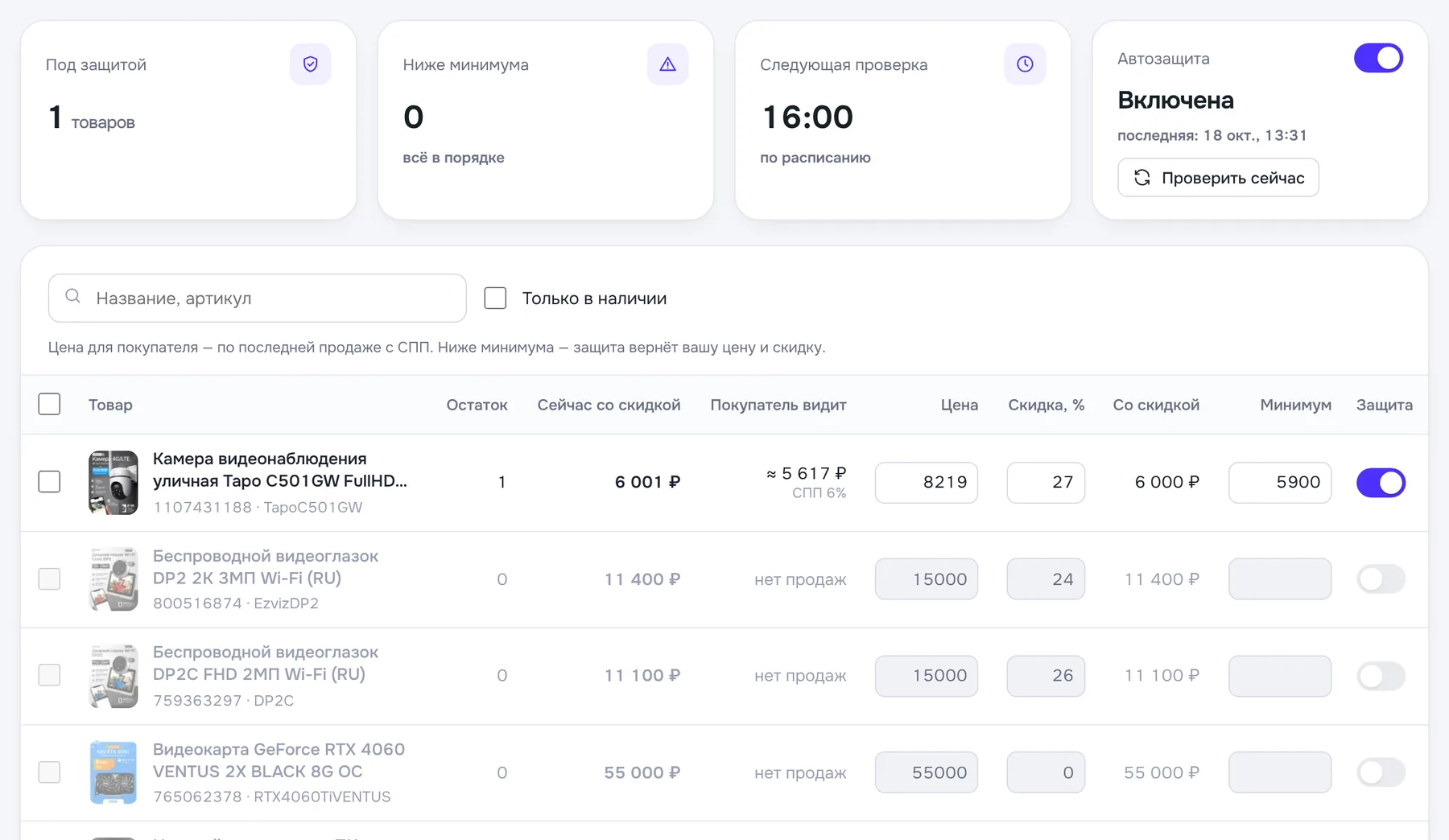Click the shield icon in Под защитой card
The width and height of the screenshot is (1449, 840).
click(x=310, y=64)
